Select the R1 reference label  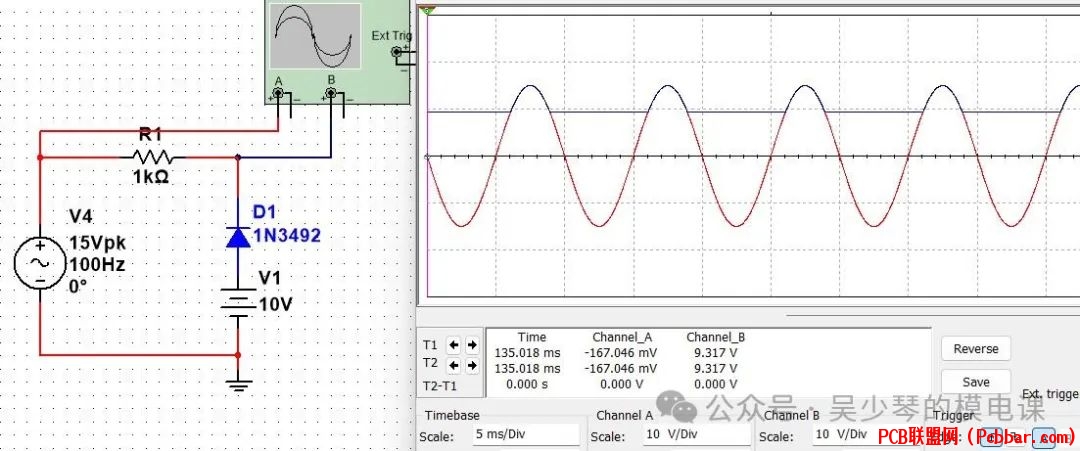click(151, 134)
